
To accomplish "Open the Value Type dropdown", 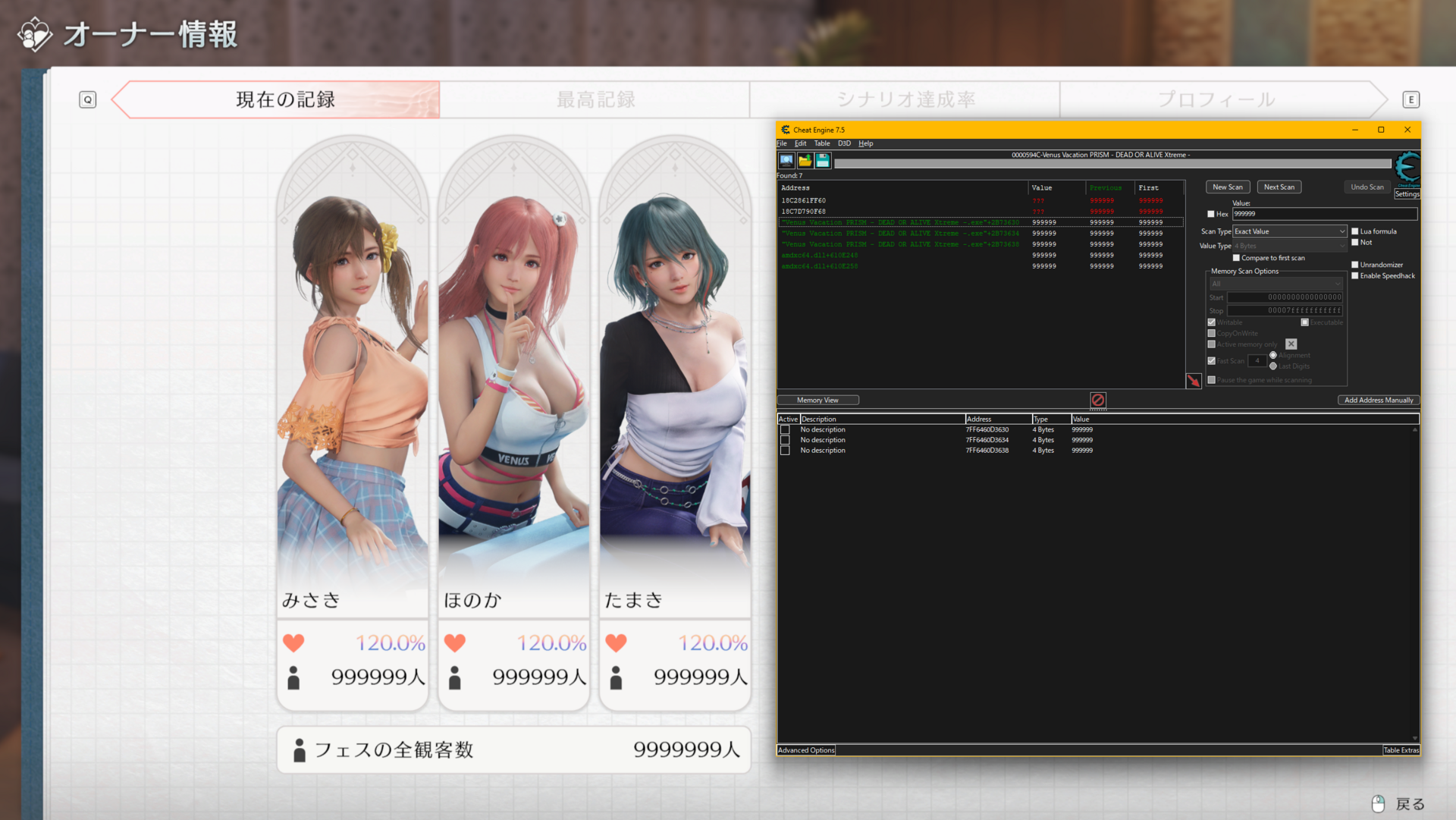I will pos(1290,246).
